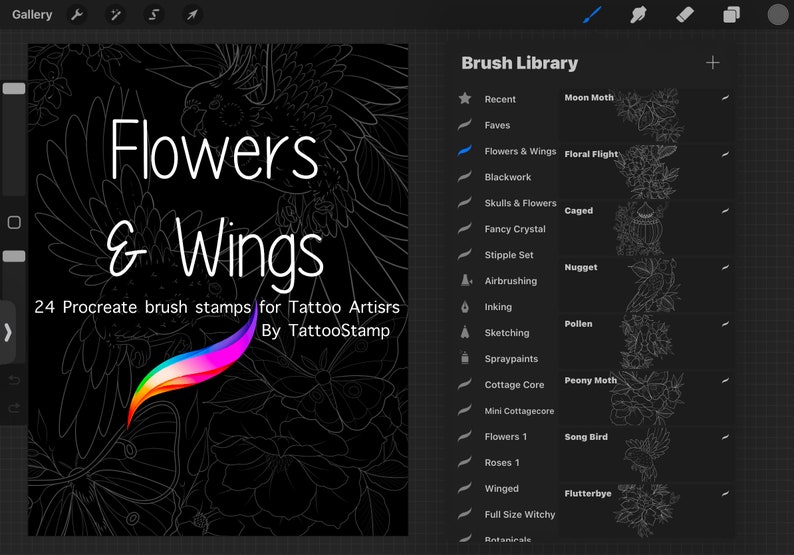Open the Roses 1 brush set
Viewport: 794px width, 555px height.
point(505,462)
